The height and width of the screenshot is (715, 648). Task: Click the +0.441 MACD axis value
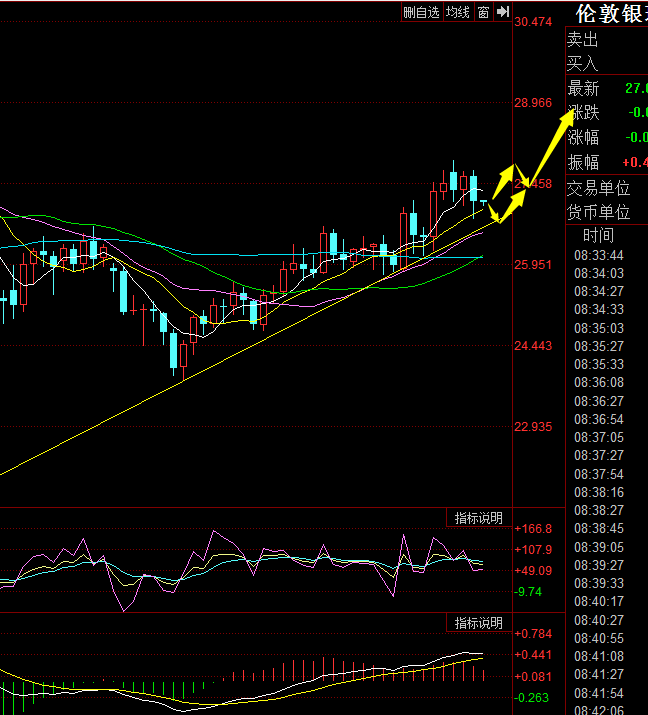tap(533, 655)
